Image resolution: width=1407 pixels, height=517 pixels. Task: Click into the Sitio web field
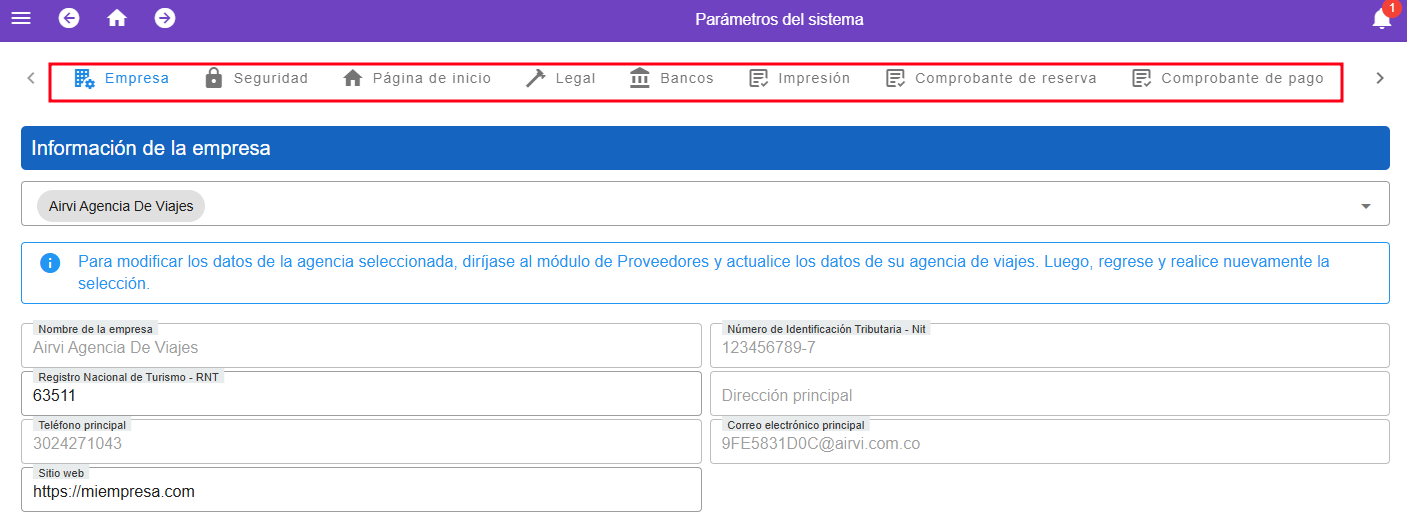tap(361, 491)
